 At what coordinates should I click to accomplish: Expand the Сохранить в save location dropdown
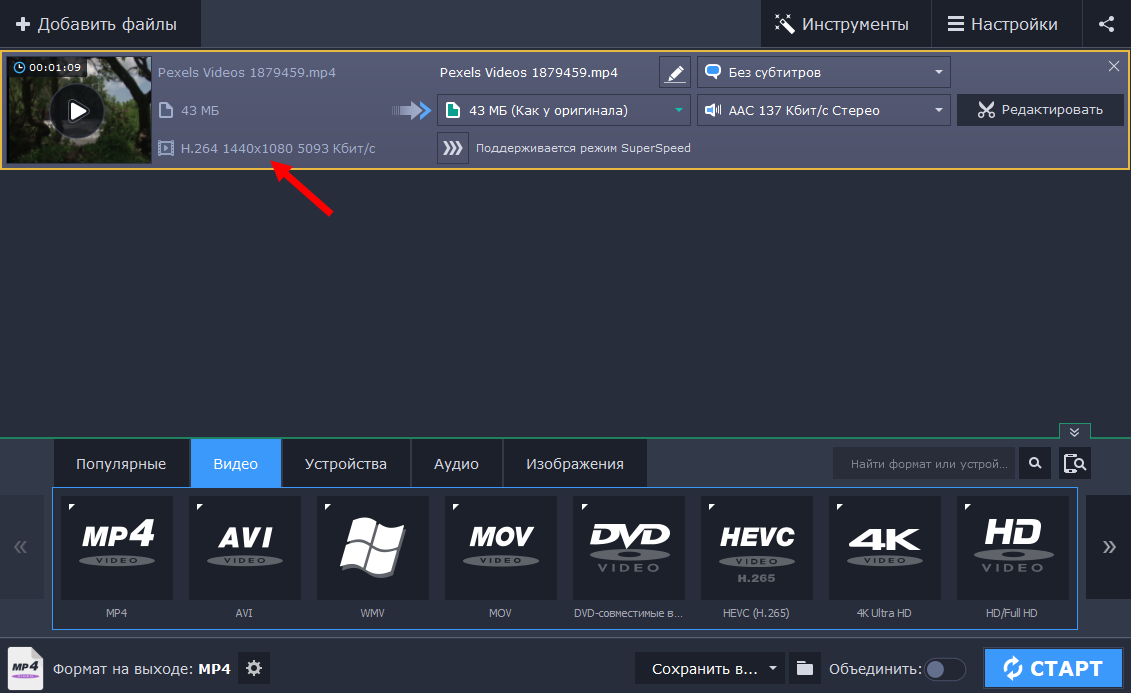(712, 668)
